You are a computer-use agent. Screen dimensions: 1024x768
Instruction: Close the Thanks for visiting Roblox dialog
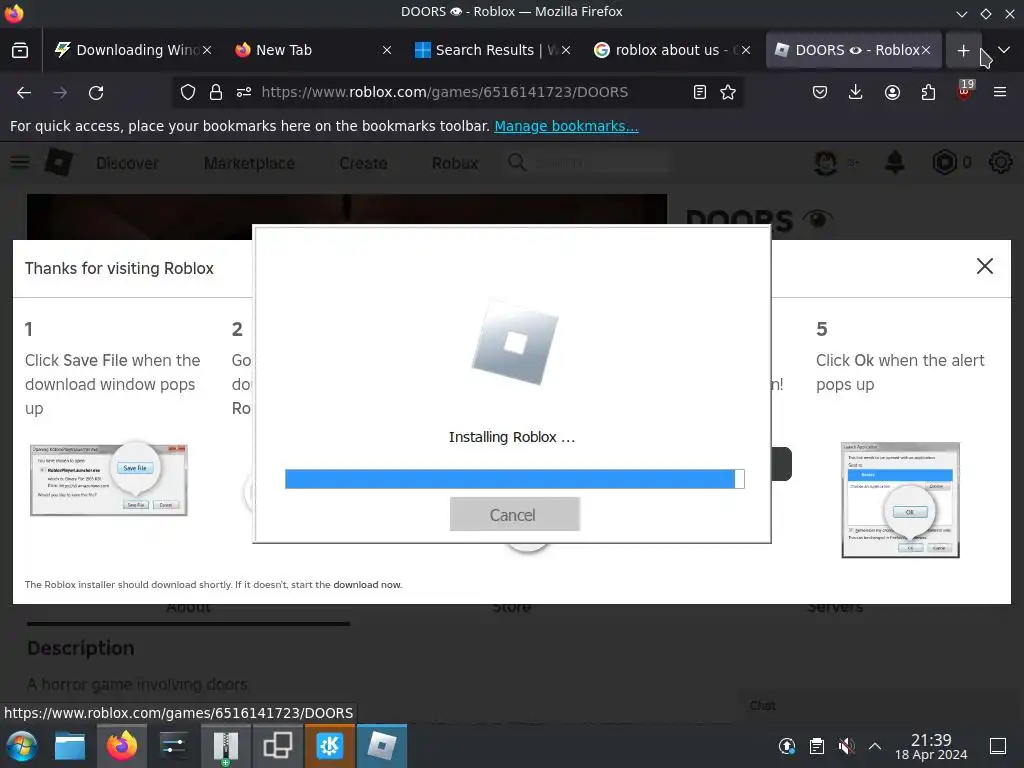pos(984,266)
